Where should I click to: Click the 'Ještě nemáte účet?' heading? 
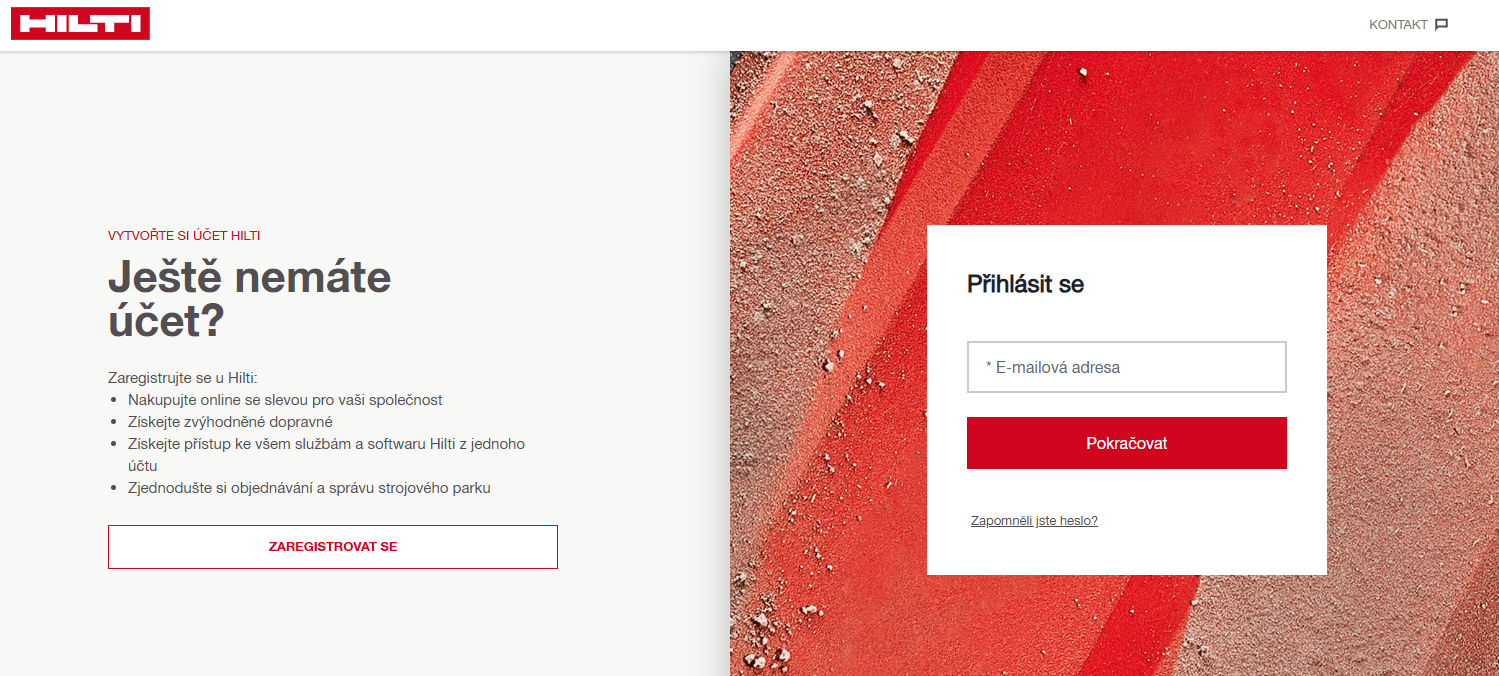point(249,298)
